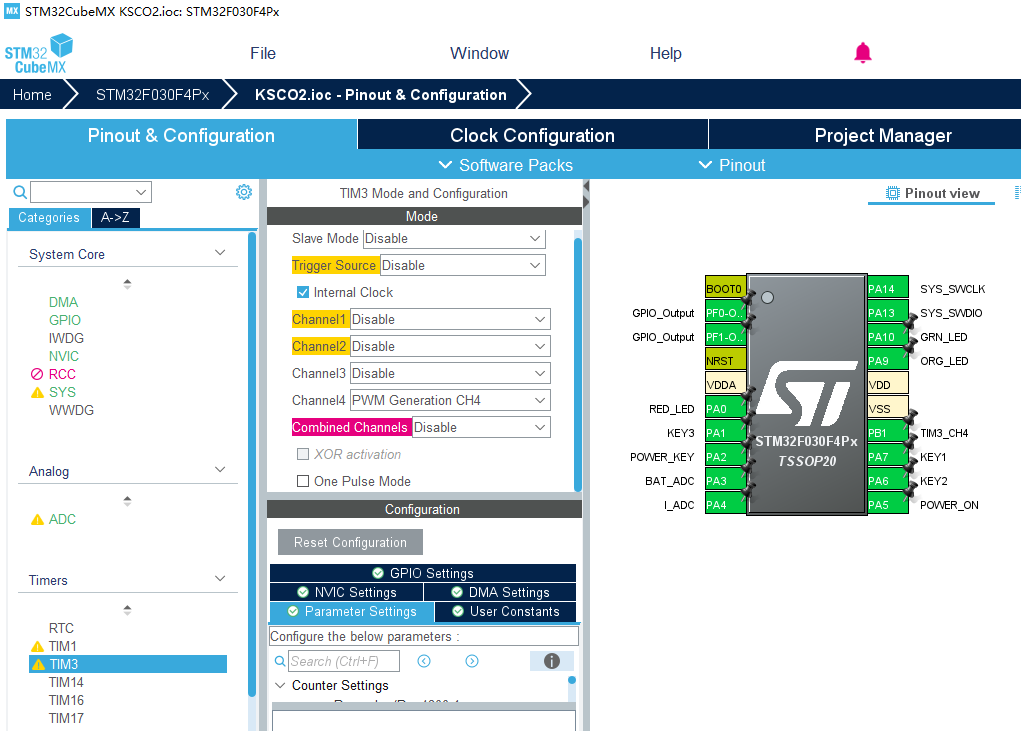Click the TIM1 warning triangle icon
The image size is (1021, 731).
click(x=37, y=646)
